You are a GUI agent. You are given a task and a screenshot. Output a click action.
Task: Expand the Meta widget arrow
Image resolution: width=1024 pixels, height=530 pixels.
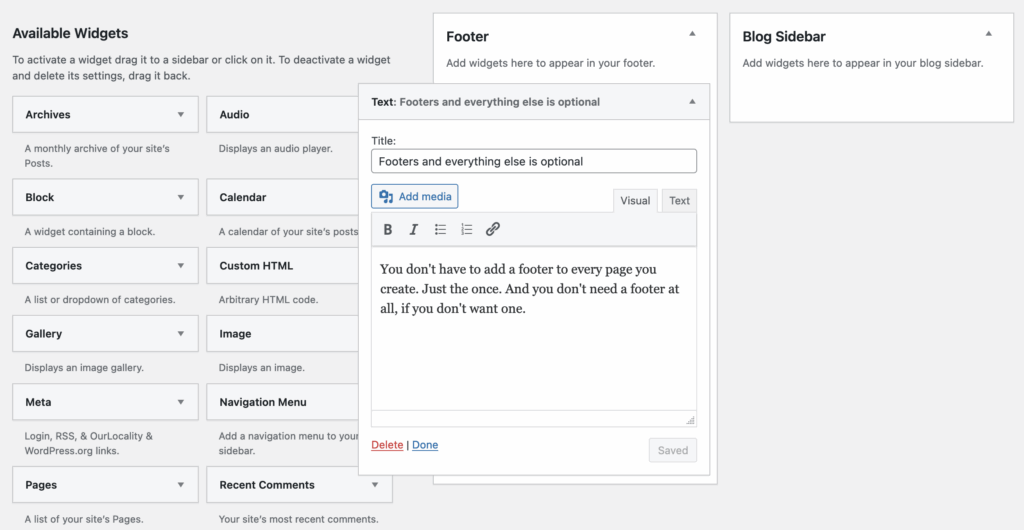181,402
